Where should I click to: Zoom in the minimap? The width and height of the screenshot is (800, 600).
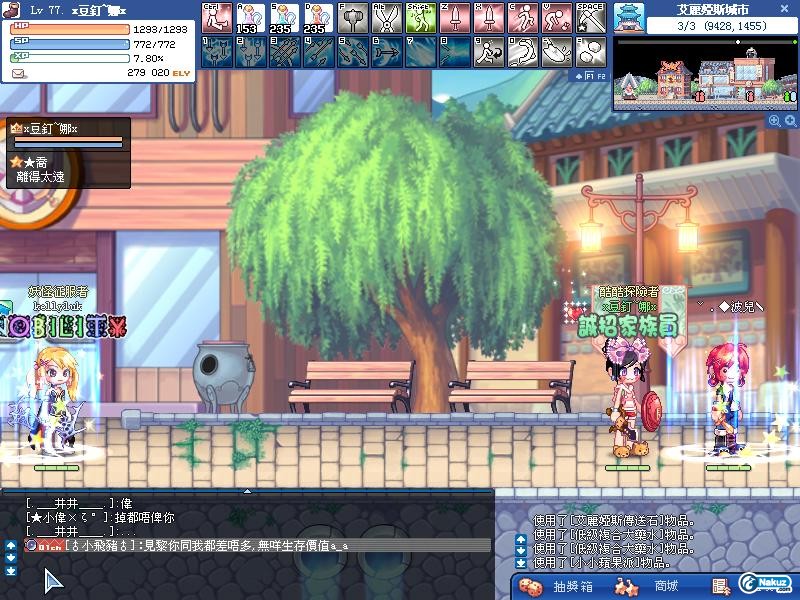pyautogui.click(x=774, y=120)
